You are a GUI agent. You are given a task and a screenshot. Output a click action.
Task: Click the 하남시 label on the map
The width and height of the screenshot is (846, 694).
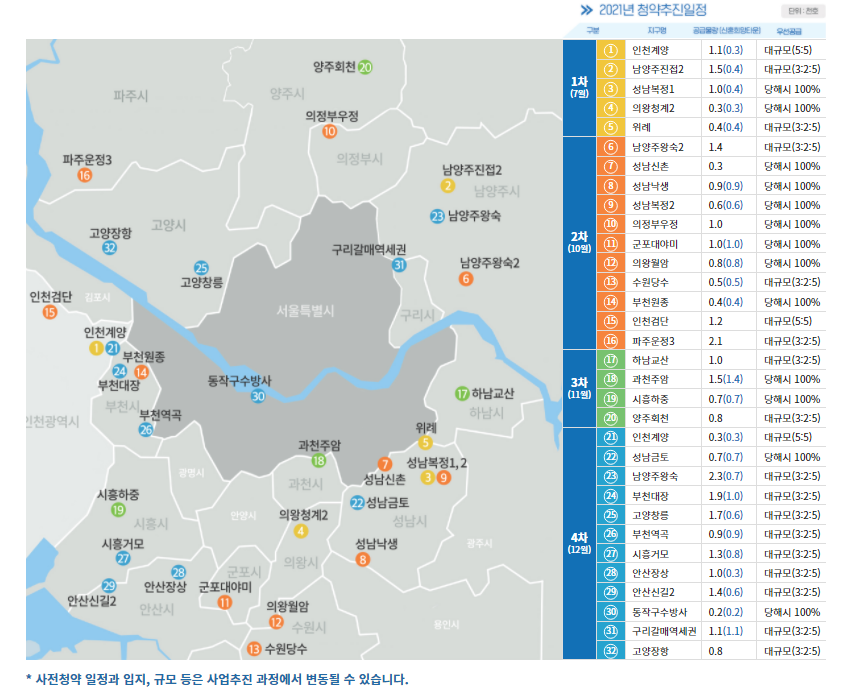click(486, 413)
